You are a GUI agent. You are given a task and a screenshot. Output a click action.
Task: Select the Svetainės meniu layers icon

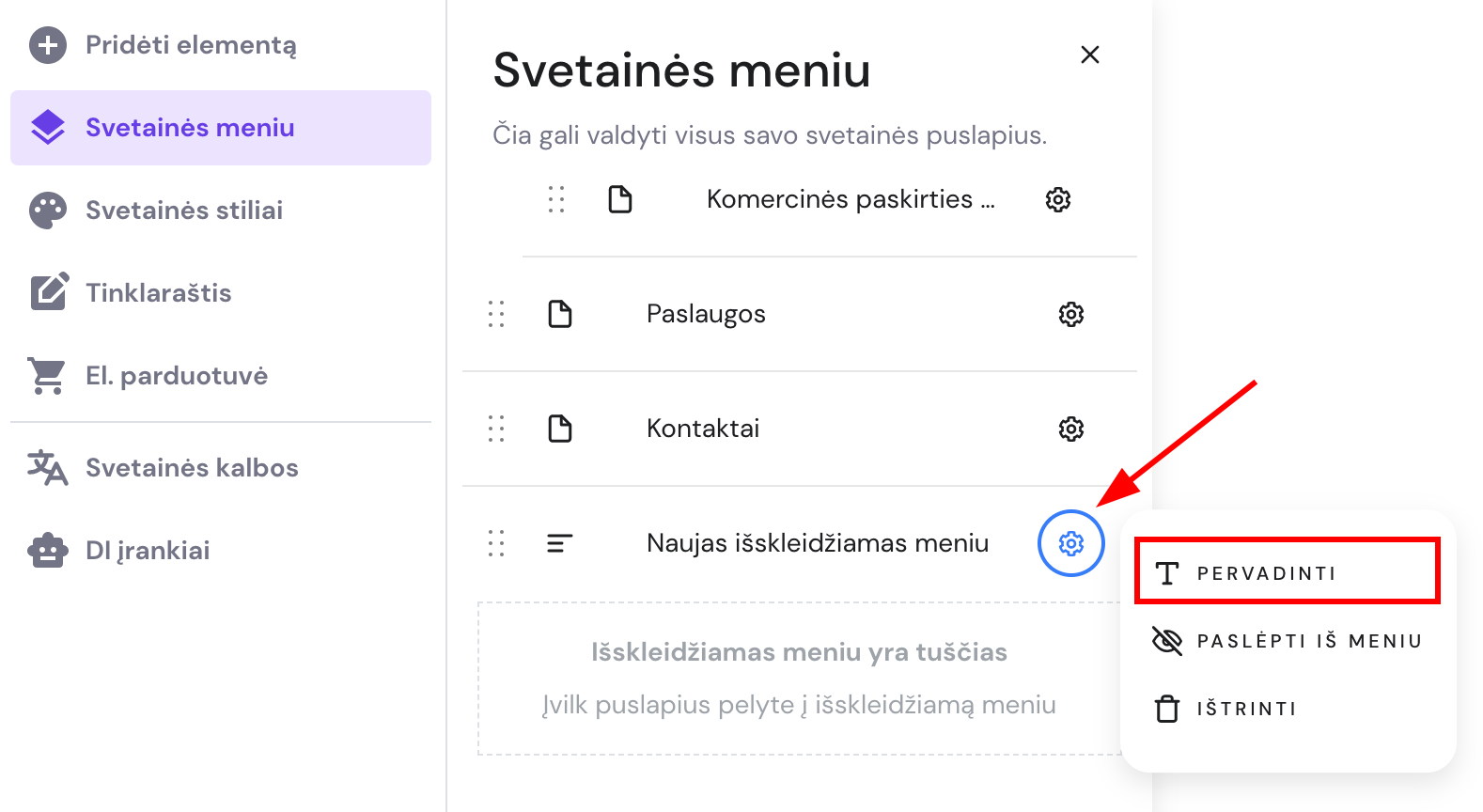coord(48,127)
